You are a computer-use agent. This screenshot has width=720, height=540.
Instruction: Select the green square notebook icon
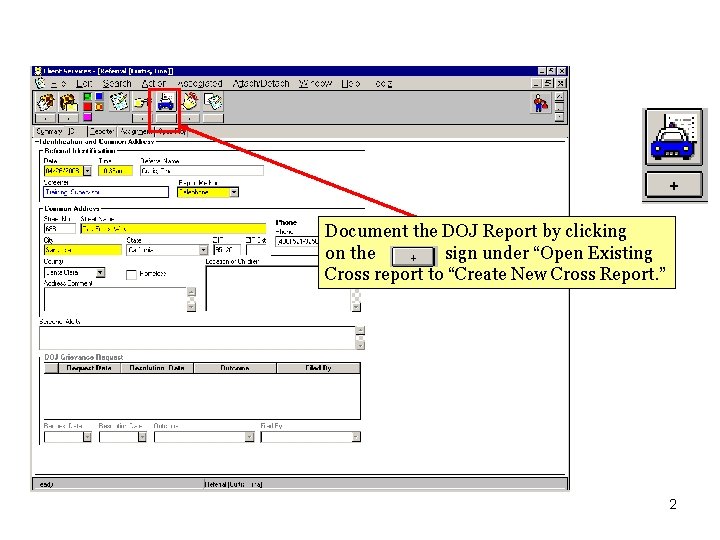pos(87,96)
